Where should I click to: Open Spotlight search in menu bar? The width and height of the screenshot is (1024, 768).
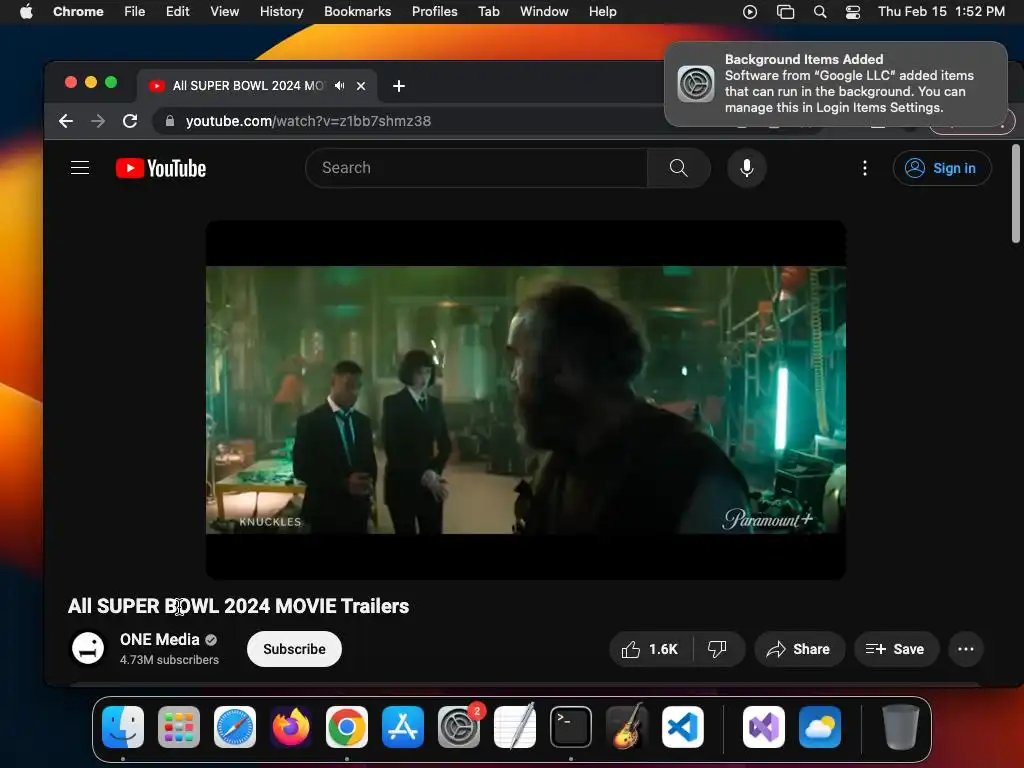point(820,11)
